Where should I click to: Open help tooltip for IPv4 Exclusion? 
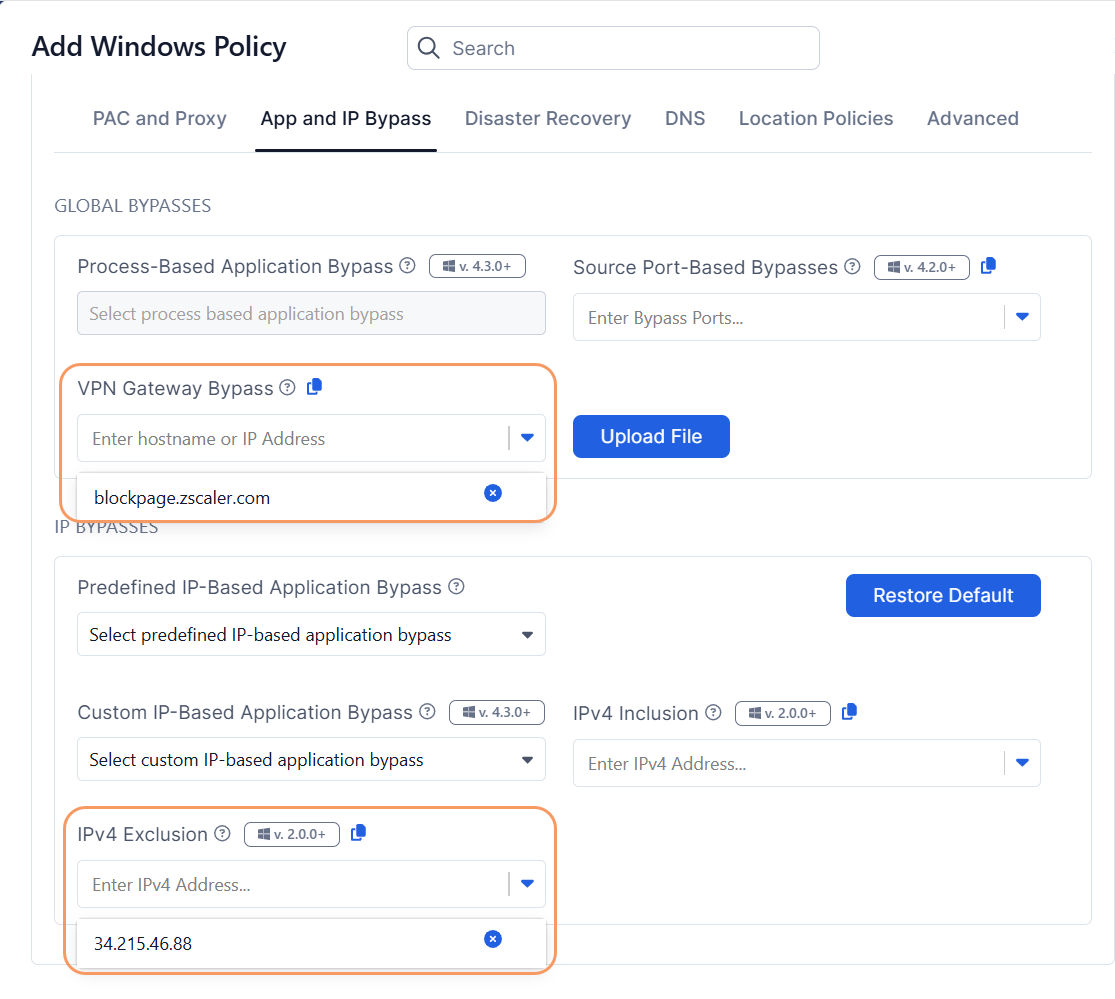(223, 833)
